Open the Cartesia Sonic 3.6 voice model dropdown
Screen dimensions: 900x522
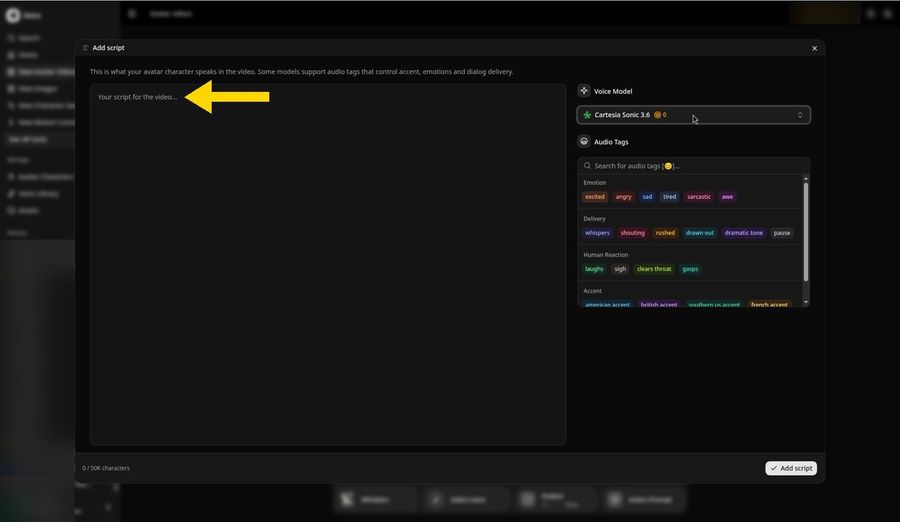pos(693,115)
